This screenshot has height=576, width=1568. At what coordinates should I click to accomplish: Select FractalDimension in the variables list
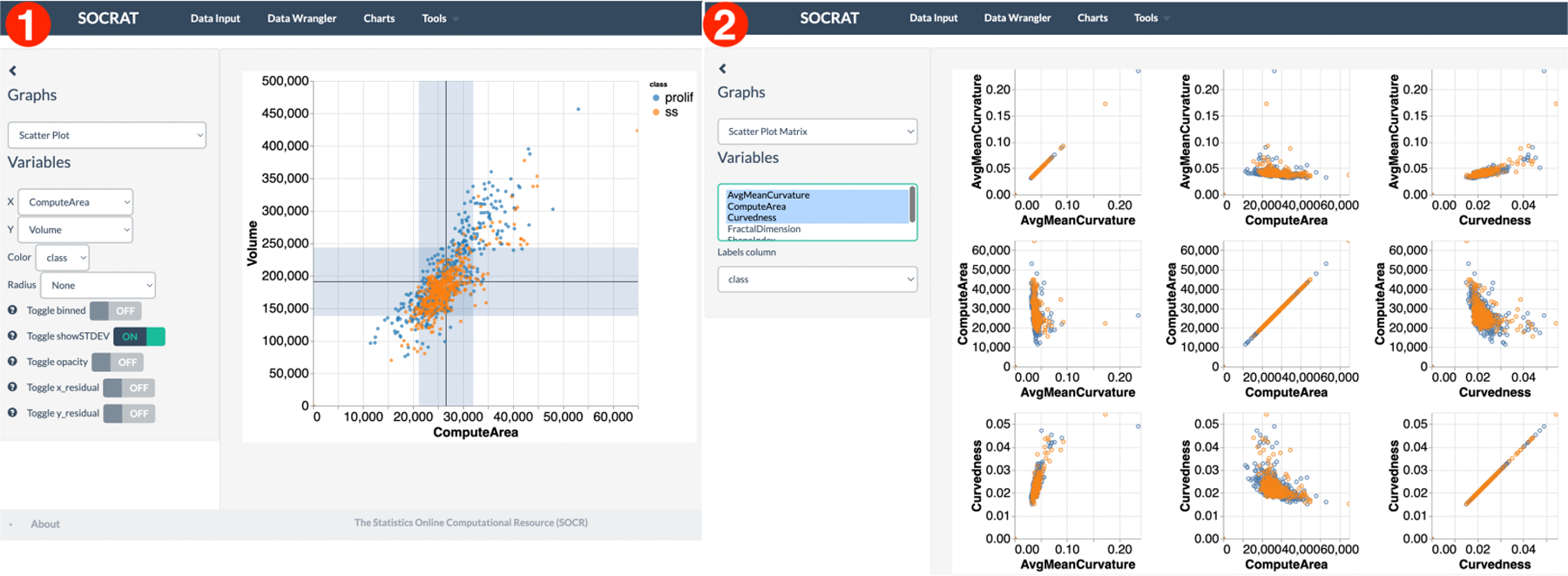[764, 229]
